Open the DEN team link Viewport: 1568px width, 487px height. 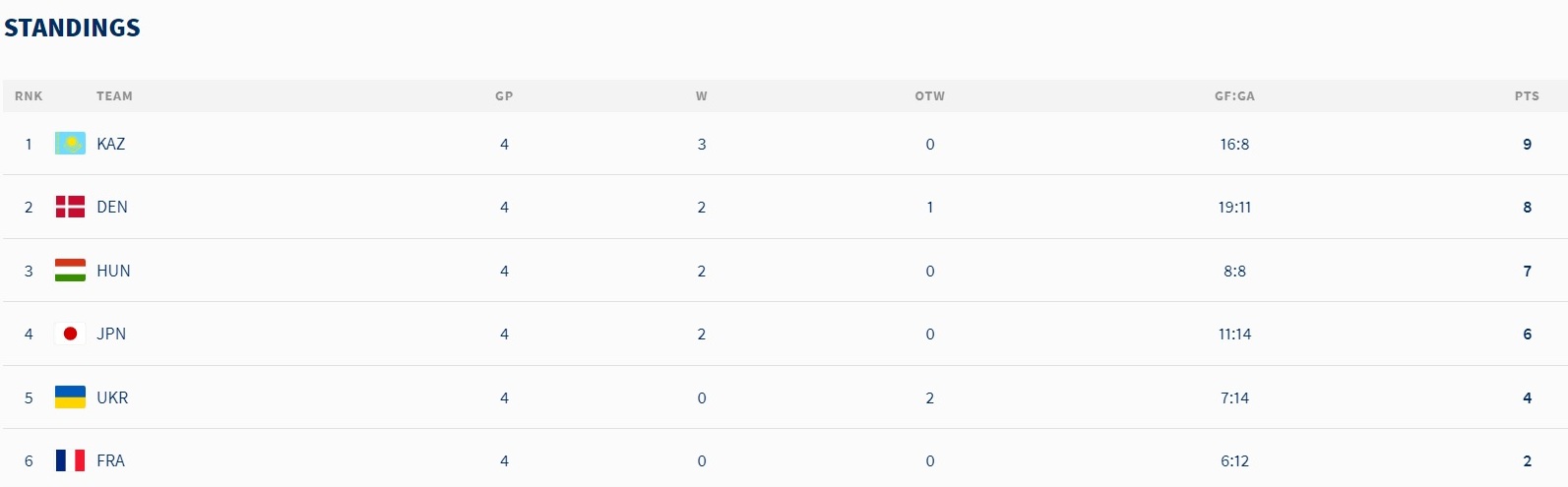pos(112,207)
